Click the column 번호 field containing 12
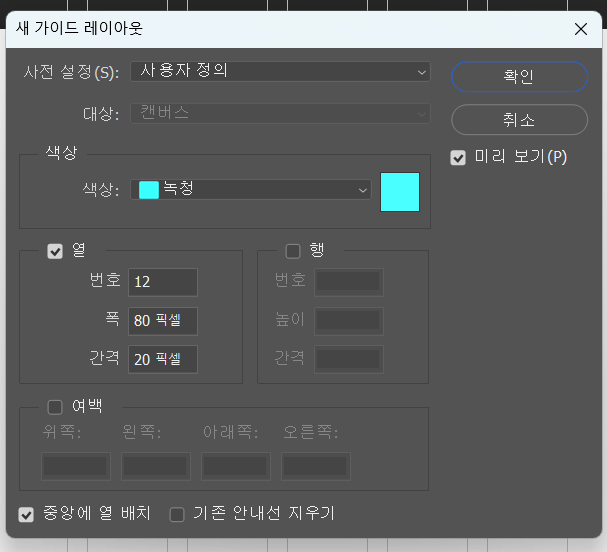The height and width of the screenshot is (552, 607). pos(163,282)
